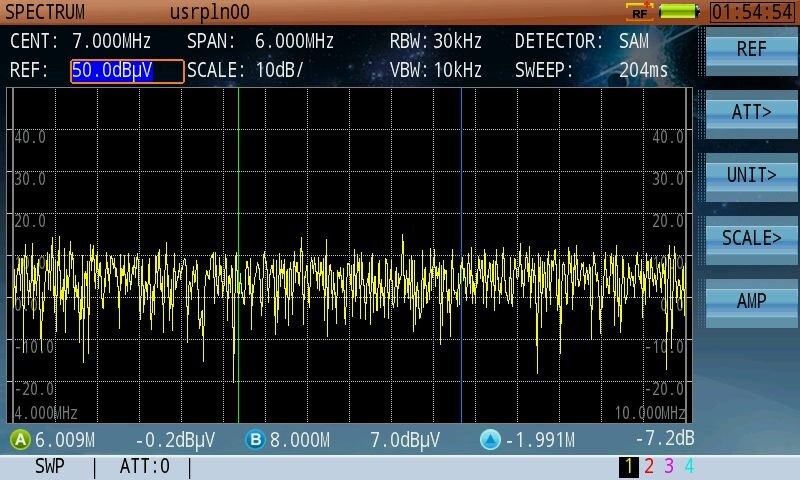Switch to trace 2
This screenshot has height=480, width=800.
649,466
